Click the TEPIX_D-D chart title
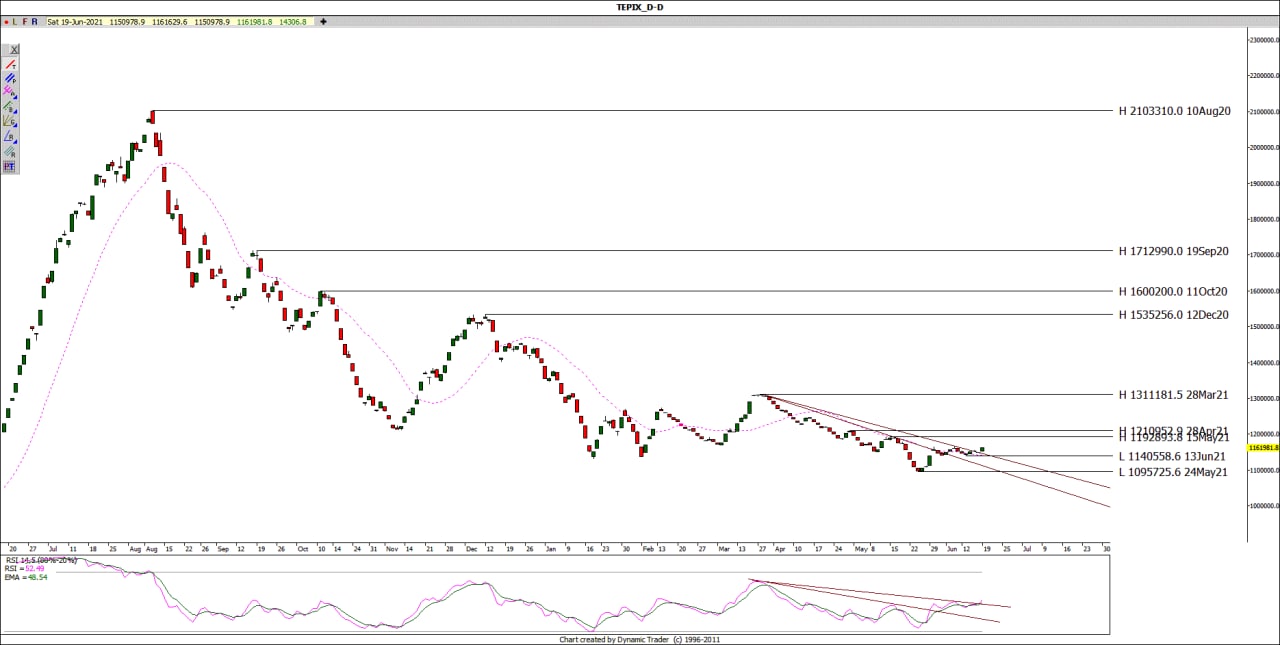 (640, 6)
